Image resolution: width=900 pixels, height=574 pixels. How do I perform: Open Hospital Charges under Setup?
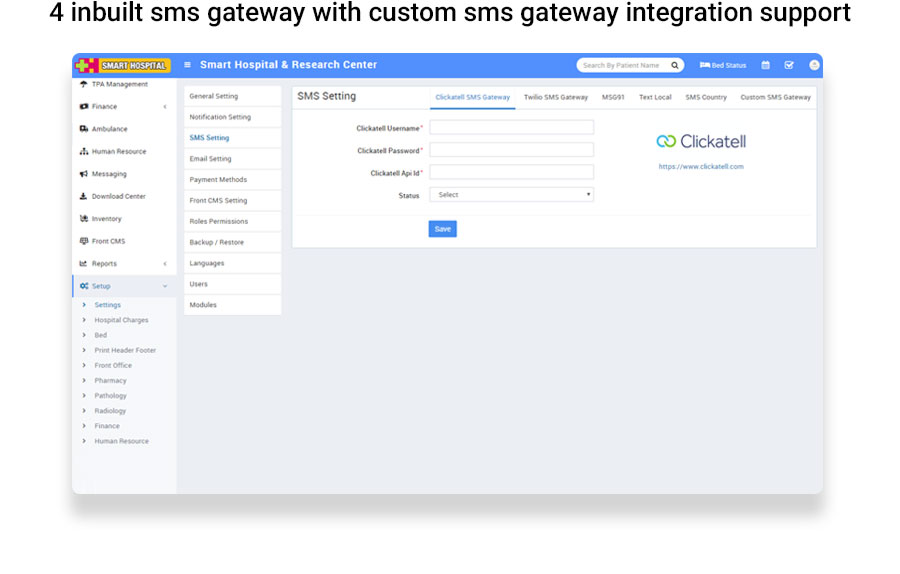[121, 320]
